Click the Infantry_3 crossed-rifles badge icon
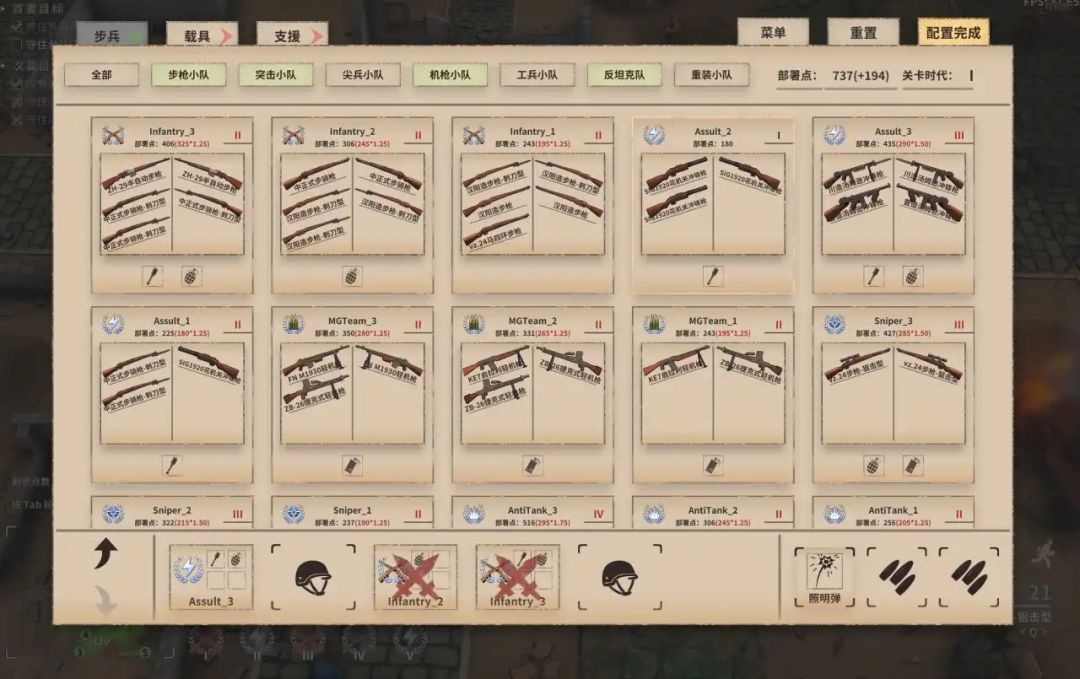The width and height of the screenshot is (1080, 679). pos(112,136)
